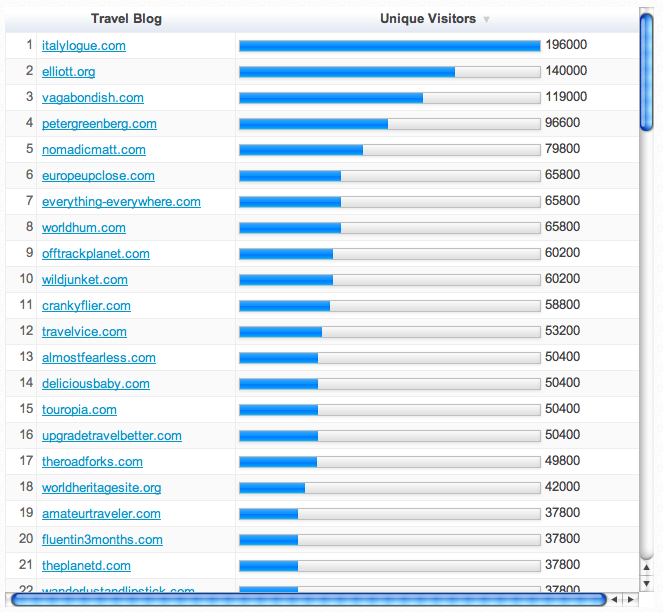Open almostfearless.com link

pyautogui.click(x=99, y=358)
